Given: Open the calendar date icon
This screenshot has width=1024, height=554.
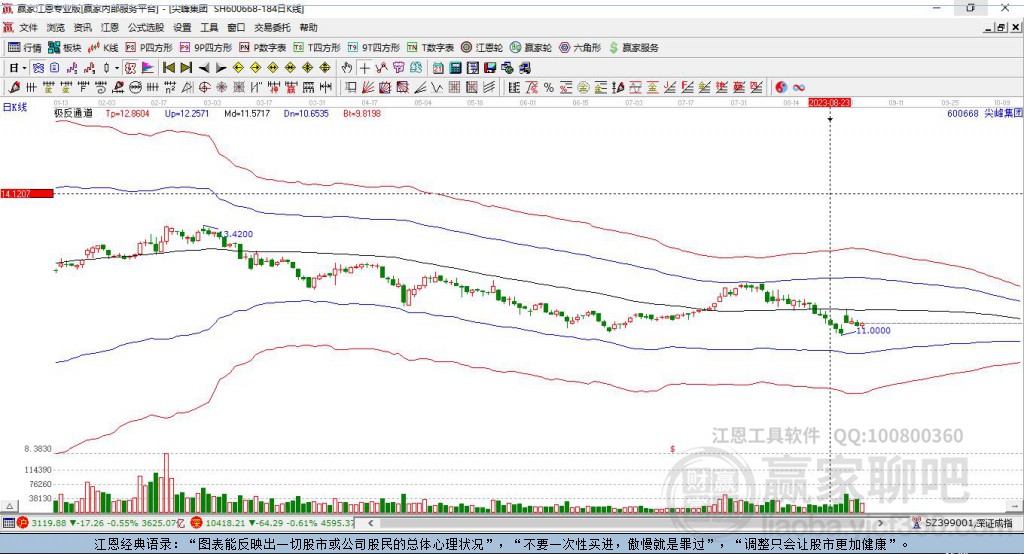Looking at the screenshot, I should tap(438, 68).
